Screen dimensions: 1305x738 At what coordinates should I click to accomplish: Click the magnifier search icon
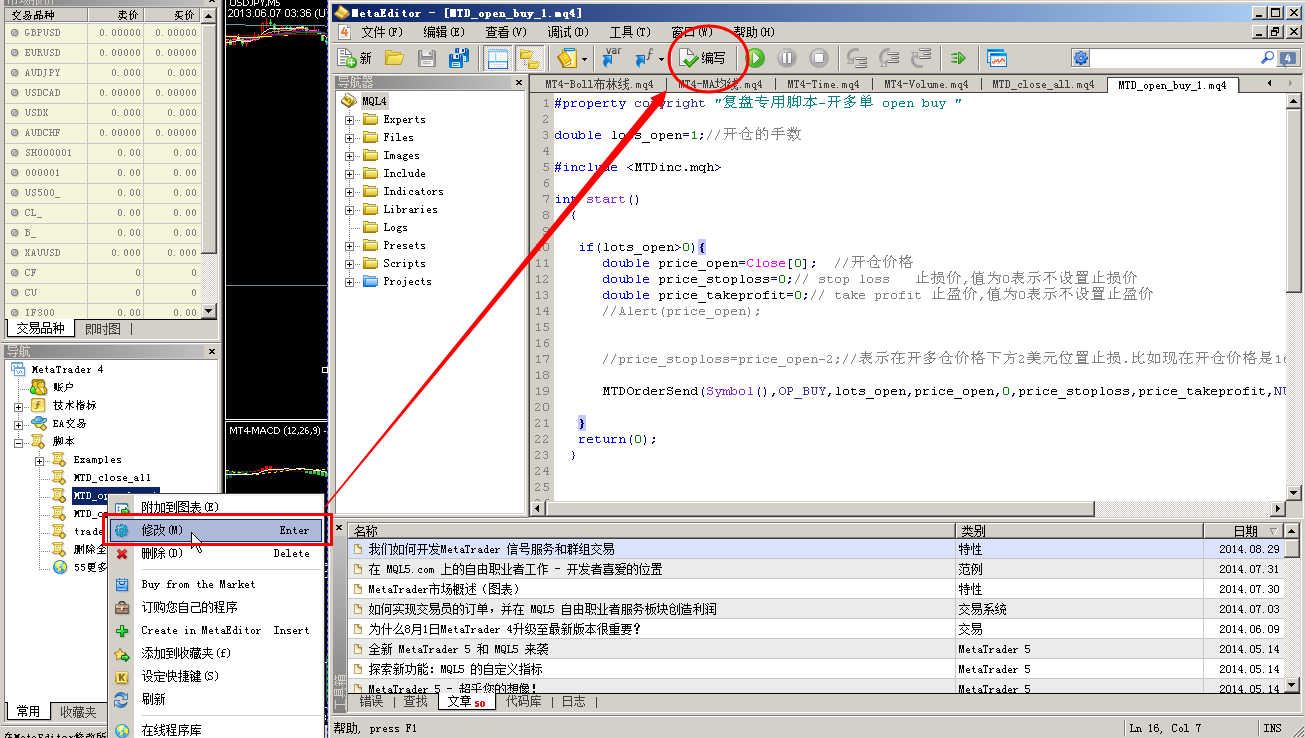pos(1267,58)
